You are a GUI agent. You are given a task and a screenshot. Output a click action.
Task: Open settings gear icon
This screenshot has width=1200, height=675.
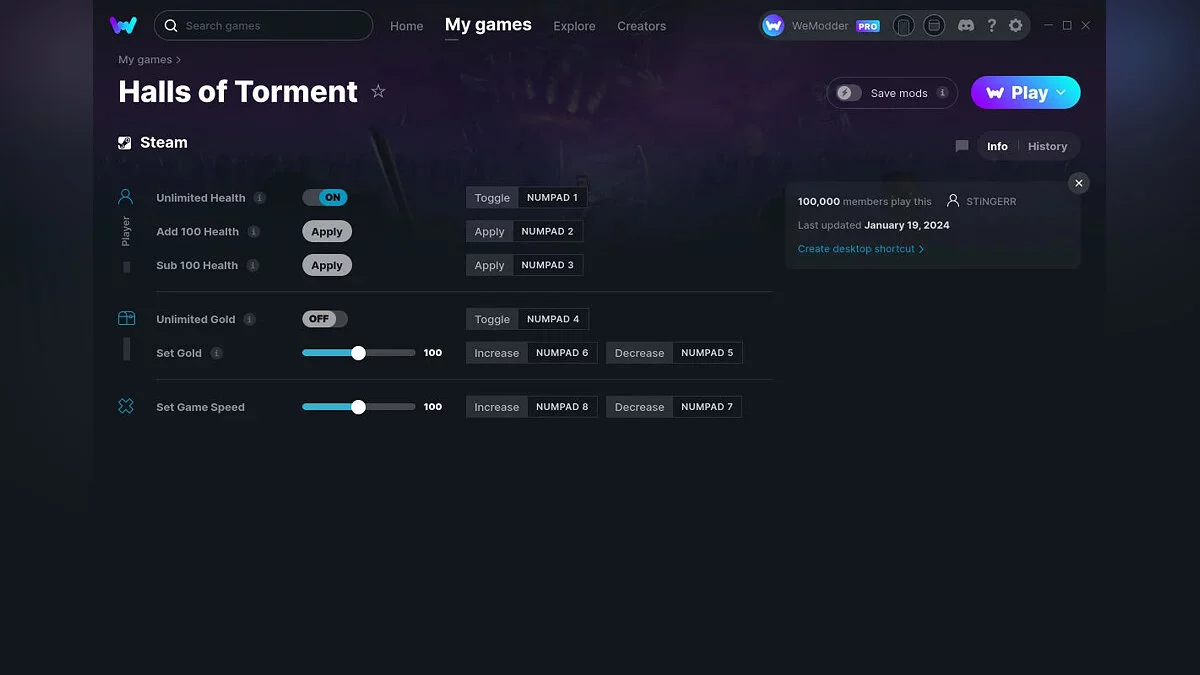click(1016, 26)
